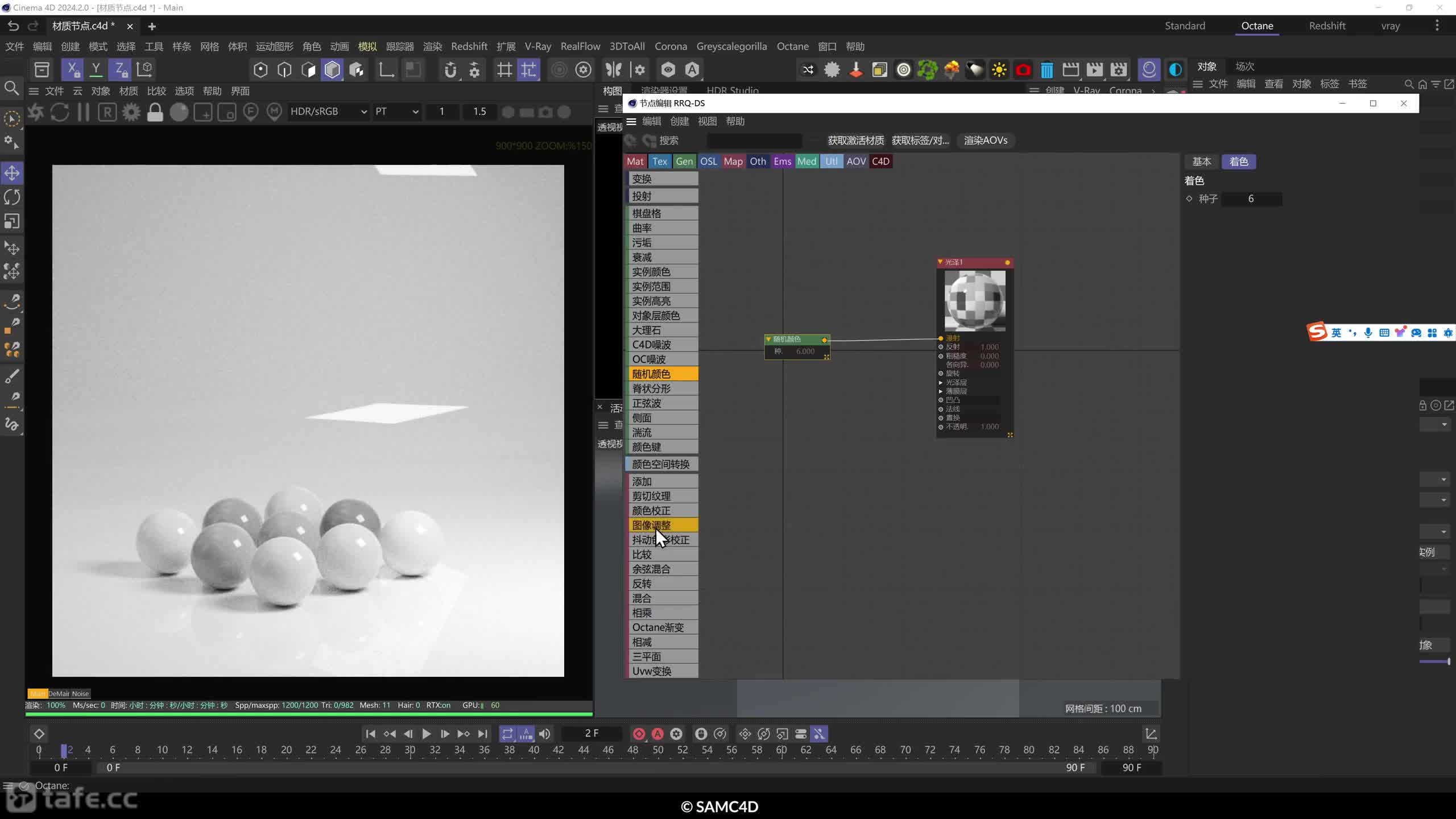Click the 种子 value field showing 6
The height and width of the screenshot is (819, 1456).
click(1251, 198)
